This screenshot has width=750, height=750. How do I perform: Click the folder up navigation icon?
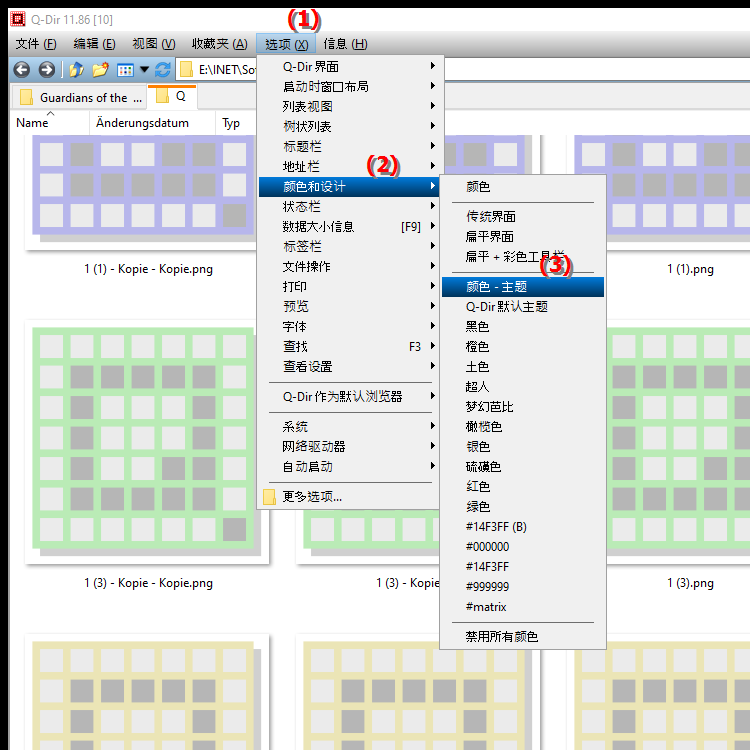click(x=76, y=70)
